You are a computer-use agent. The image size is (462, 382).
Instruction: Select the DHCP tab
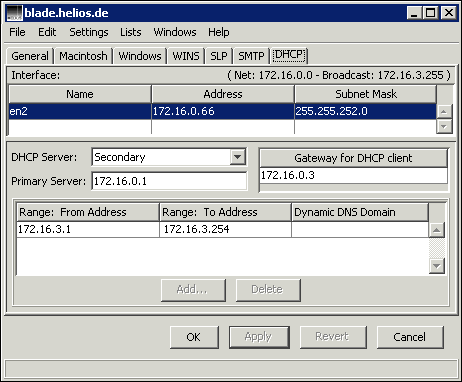[x=289, y=55]
